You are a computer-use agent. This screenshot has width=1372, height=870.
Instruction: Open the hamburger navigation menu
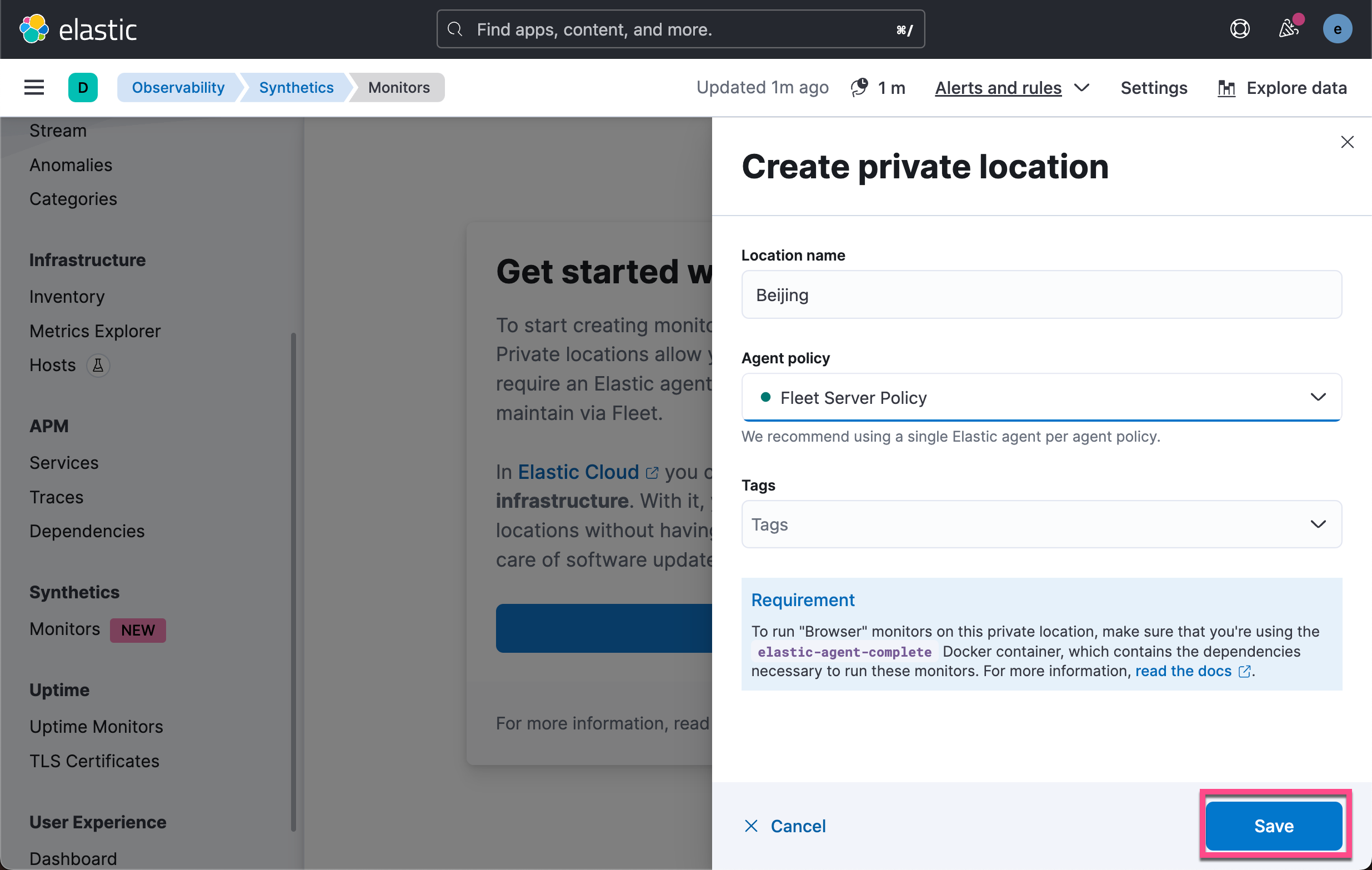(34, 87)
